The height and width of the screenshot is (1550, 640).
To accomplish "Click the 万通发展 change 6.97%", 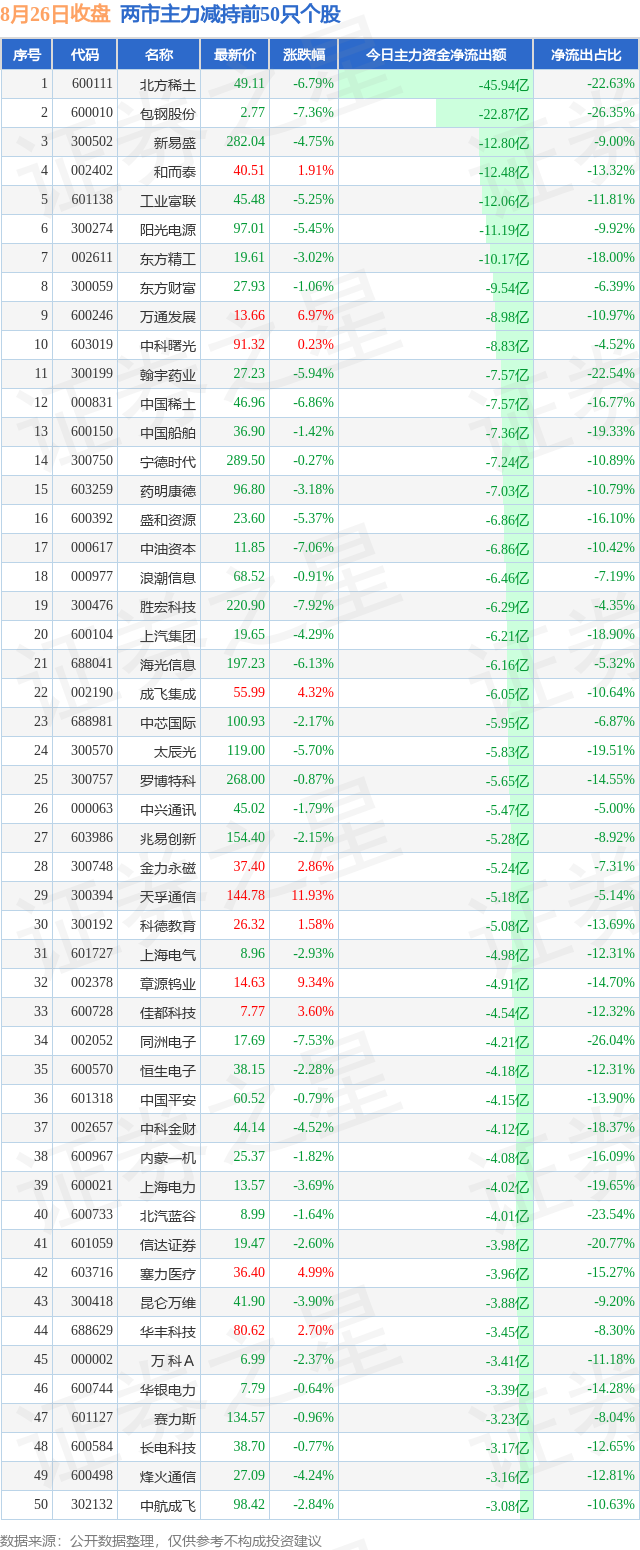I will coord(316,315).
